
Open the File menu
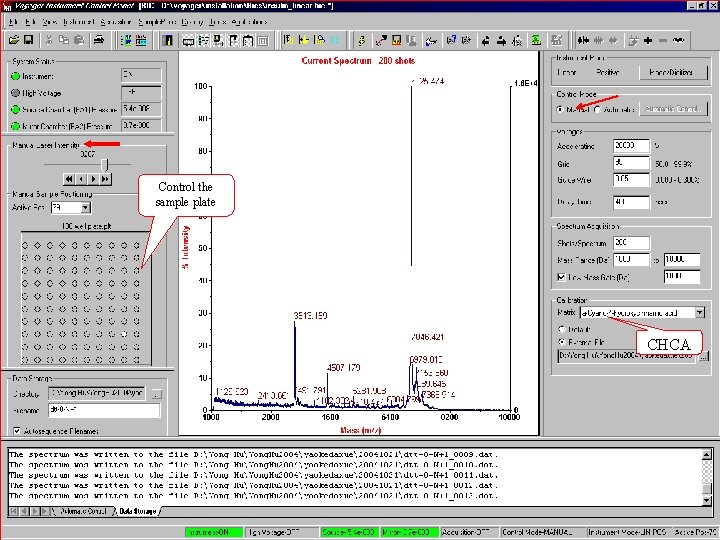13,22
